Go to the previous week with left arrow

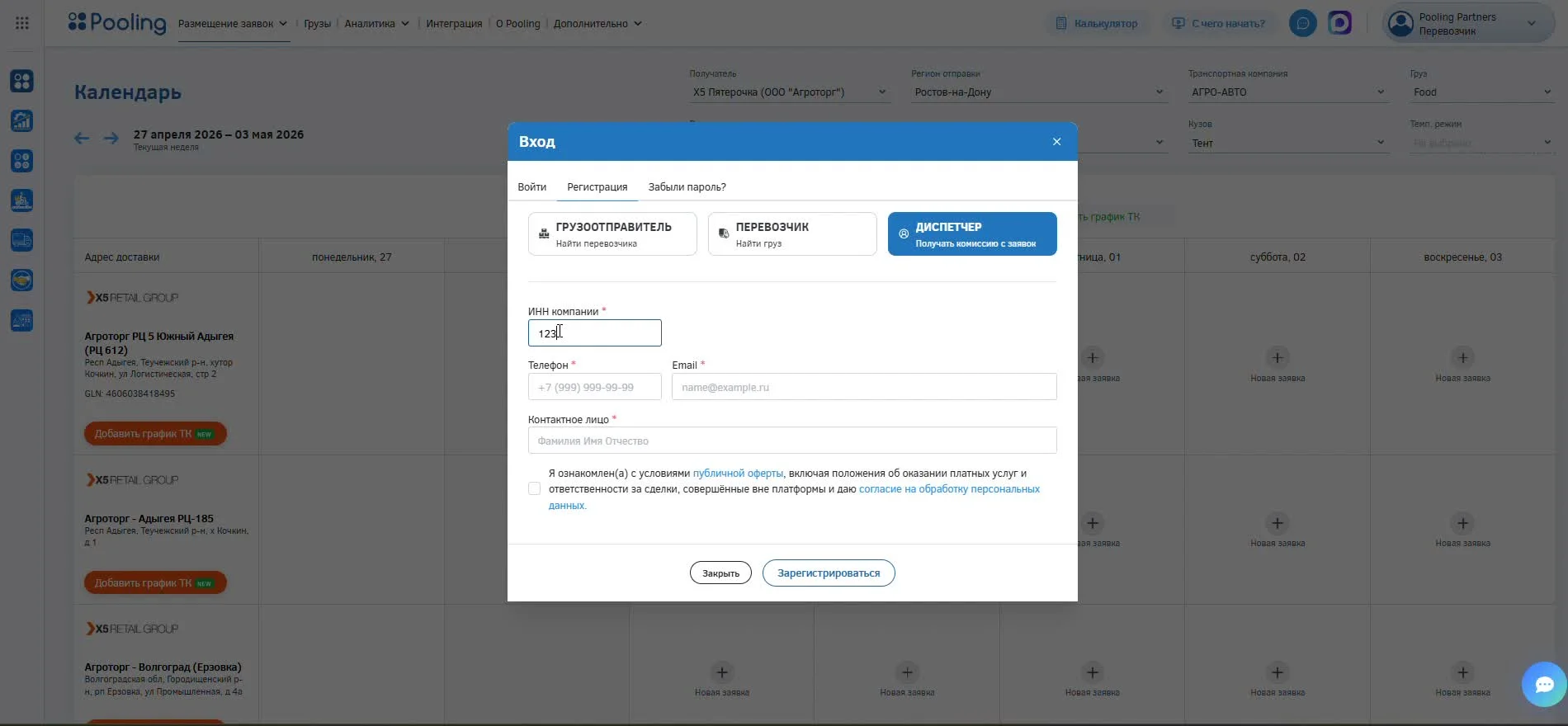coord(82,139)
